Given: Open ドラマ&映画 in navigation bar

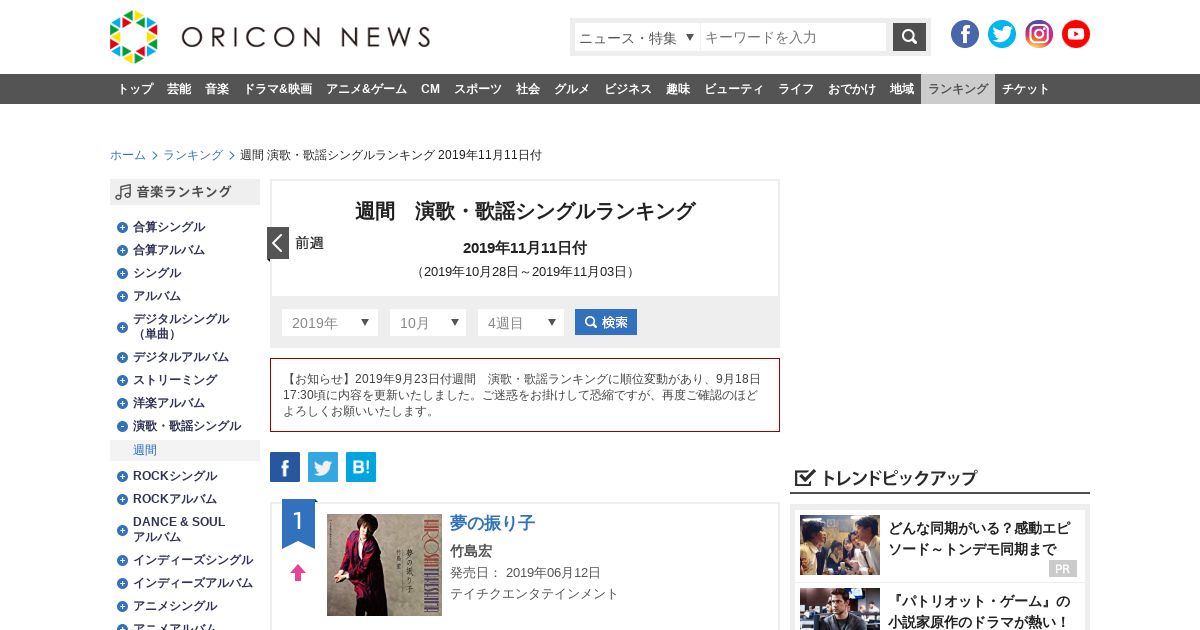Looking at the screenshot, I should pos(277,89).
